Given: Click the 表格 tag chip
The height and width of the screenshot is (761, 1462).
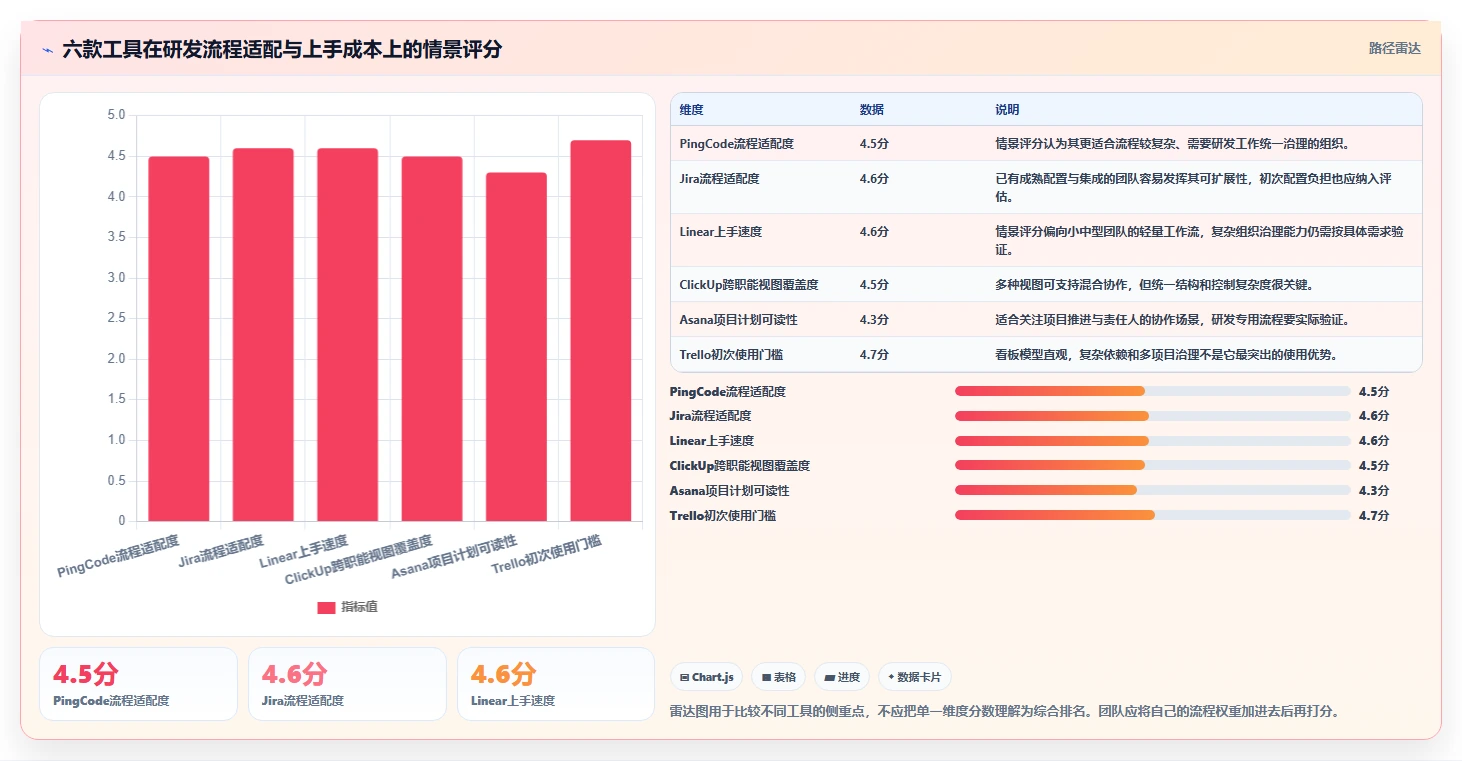Looking at the screenshot, I should [x=779, y=677].
